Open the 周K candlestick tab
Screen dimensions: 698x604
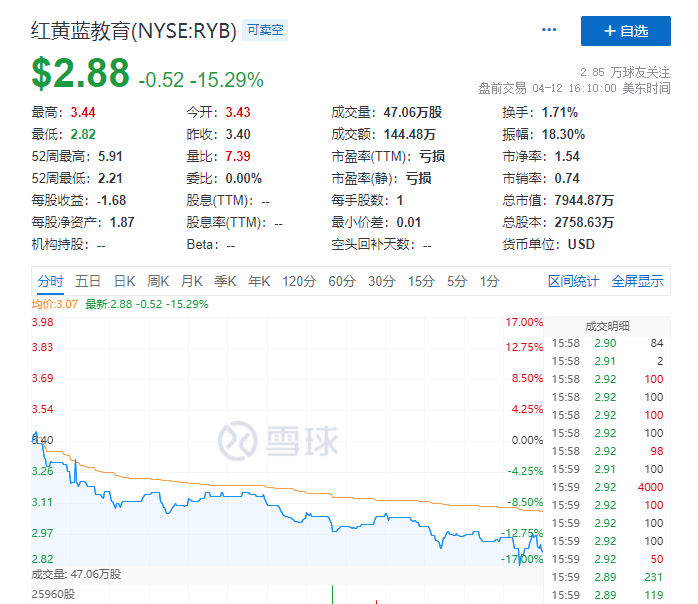tap(158, 281)
